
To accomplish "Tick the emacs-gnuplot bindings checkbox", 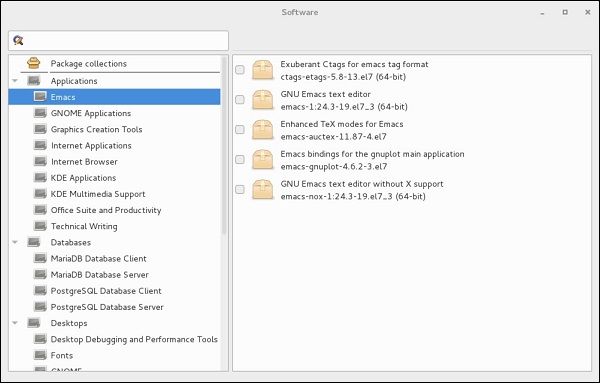I will 240,159.
